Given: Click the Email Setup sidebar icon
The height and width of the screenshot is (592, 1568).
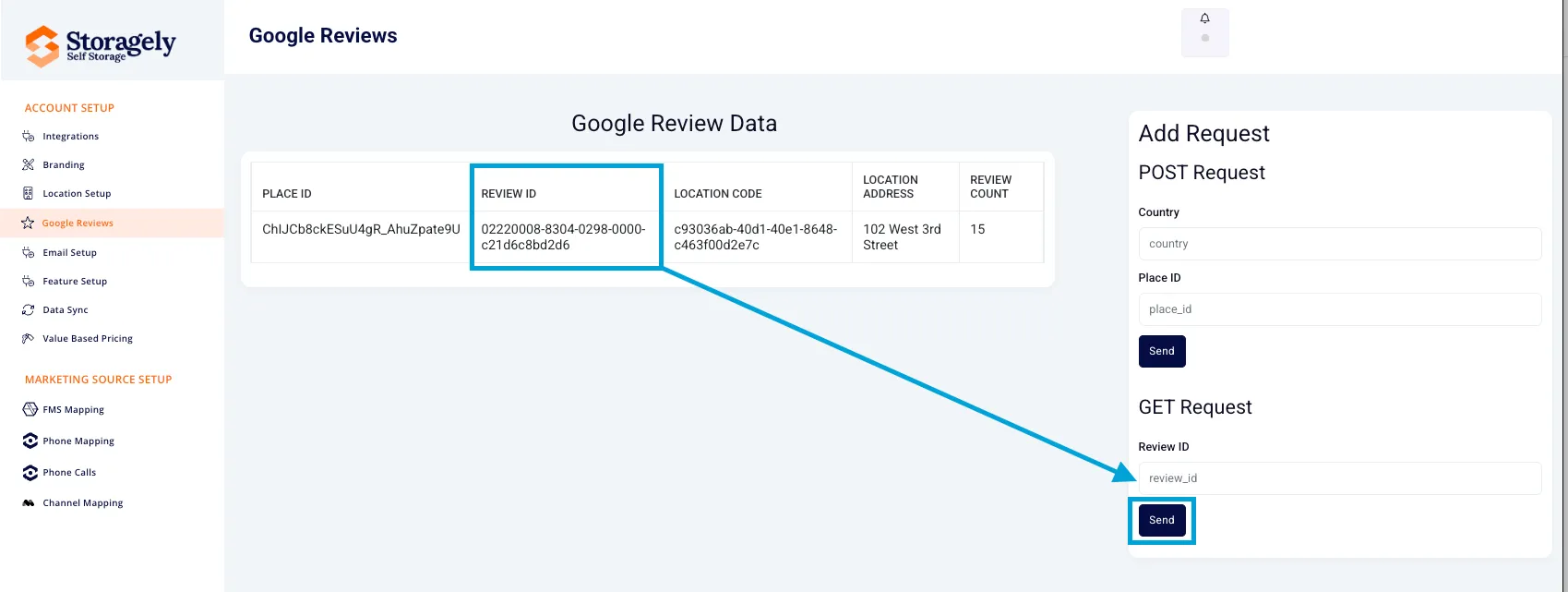Looking at the screenshot, I should [29, 252].
